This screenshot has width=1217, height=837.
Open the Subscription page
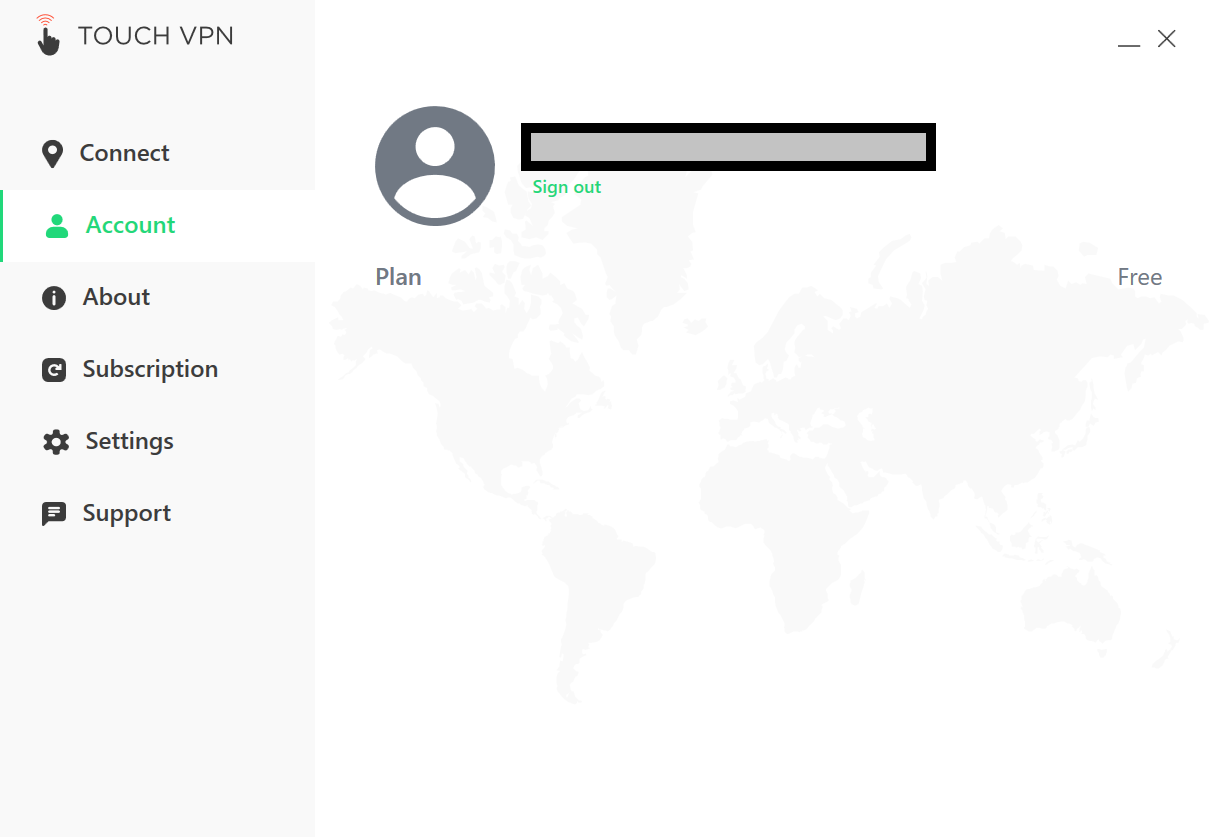[x=158, y=369]
